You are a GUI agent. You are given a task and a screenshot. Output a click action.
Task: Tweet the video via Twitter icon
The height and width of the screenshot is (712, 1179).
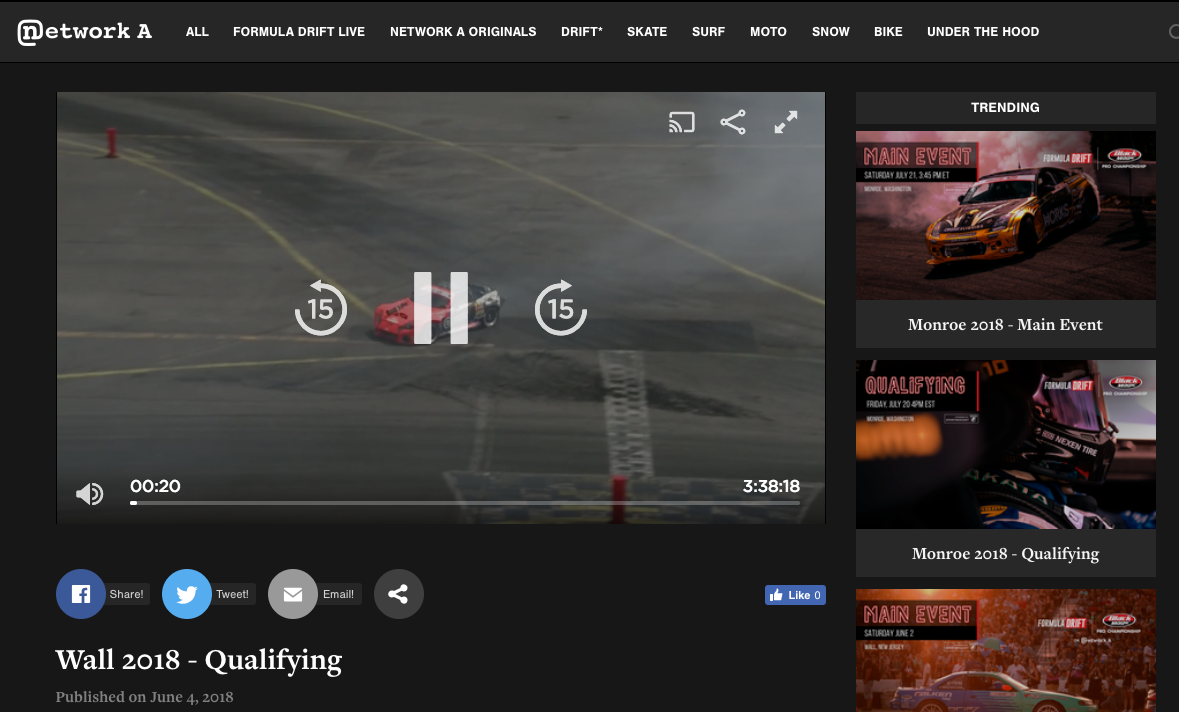click(186, 594)
